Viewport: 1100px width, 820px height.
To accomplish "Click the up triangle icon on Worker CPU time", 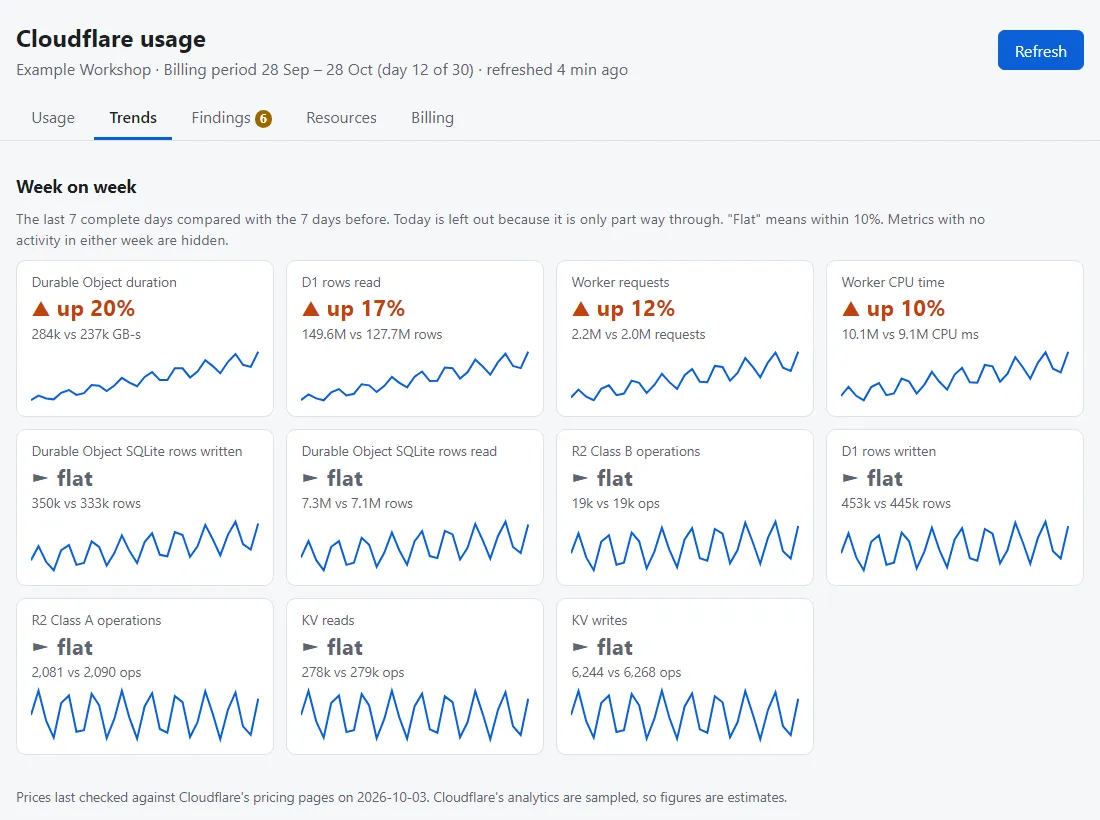I will (x=851, y=309).
